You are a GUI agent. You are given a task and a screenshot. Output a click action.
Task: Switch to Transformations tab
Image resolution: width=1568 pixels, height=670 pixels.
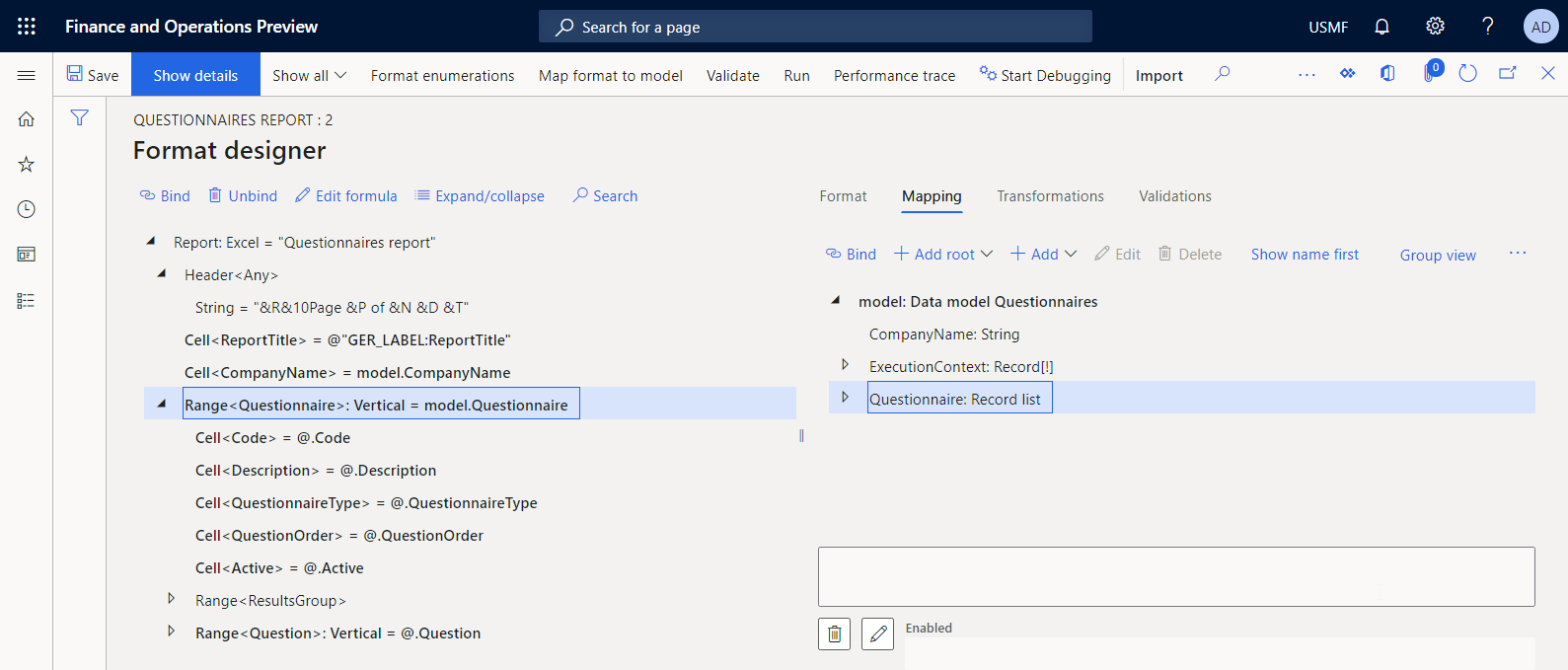pyautogui.click(x=1050, y=196)
